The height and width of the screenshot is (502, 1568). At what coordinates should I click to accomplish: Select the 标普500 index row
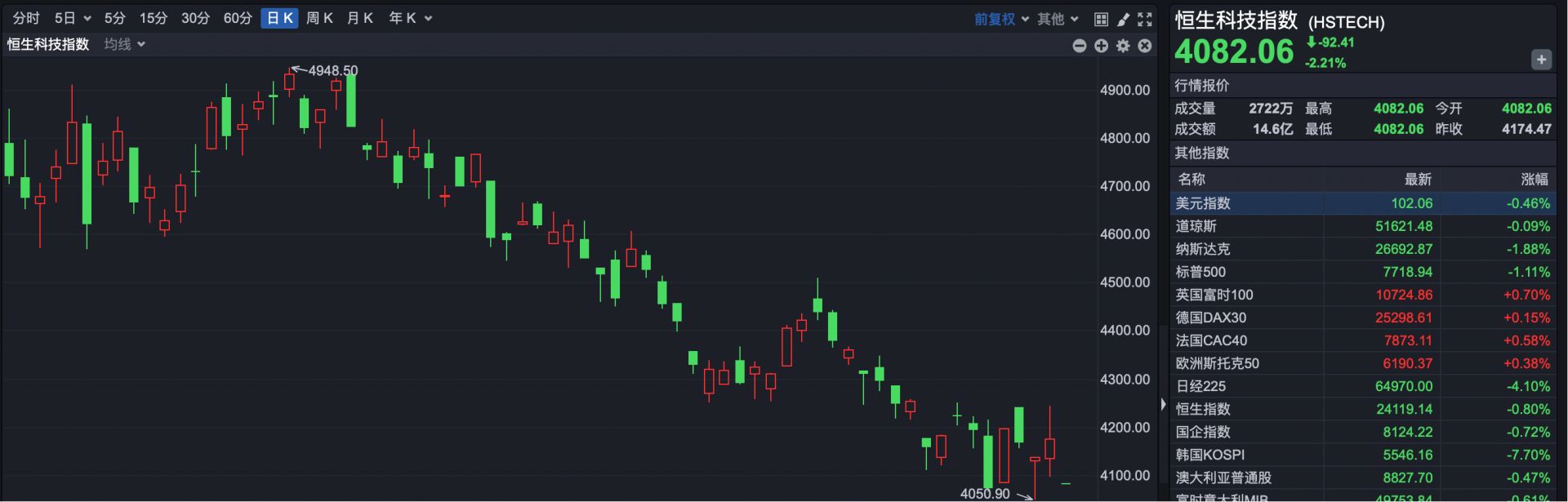pyautogui.click(x=1362, y=272)
